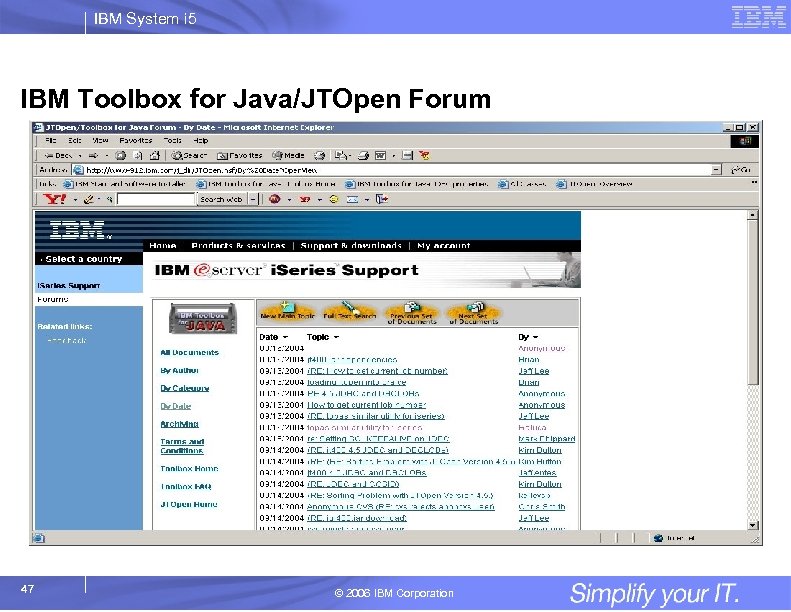Viewport: 791px width, 612px height.
Task: Click in the Yahoo toolbar search box
Action: pyautogui.click(x=156, y=199)
